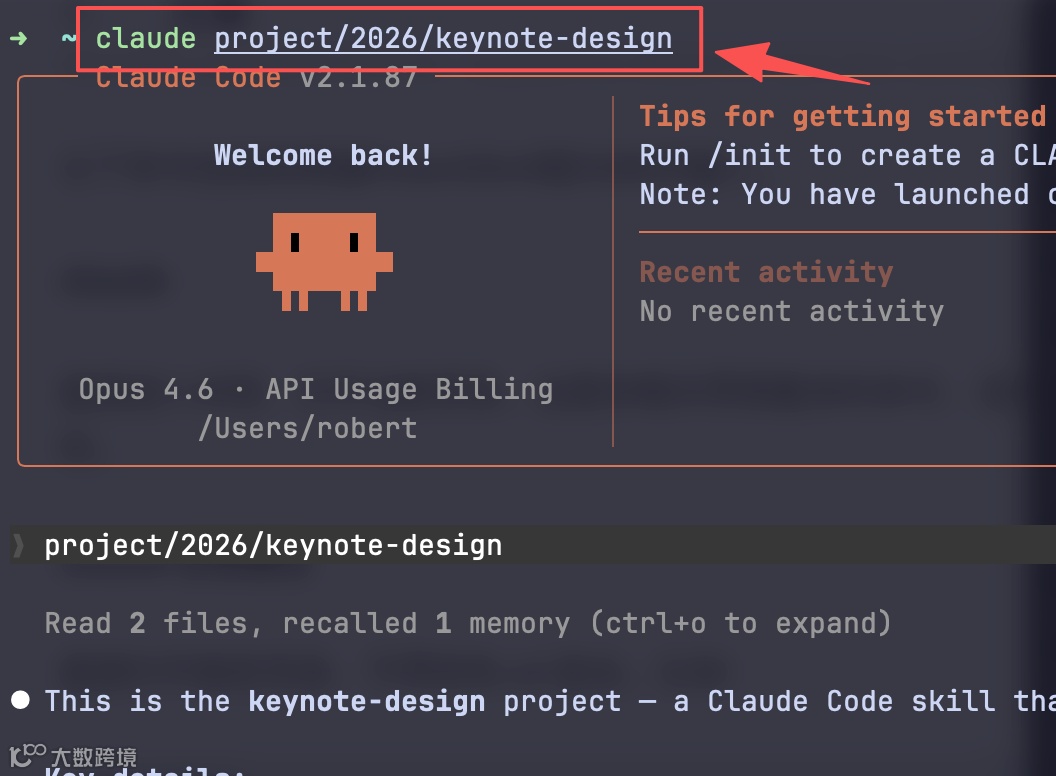This screenshot has width=1056, height=776.
Task: Click the tilde home directory indicator
Action: tap(69, 38)
